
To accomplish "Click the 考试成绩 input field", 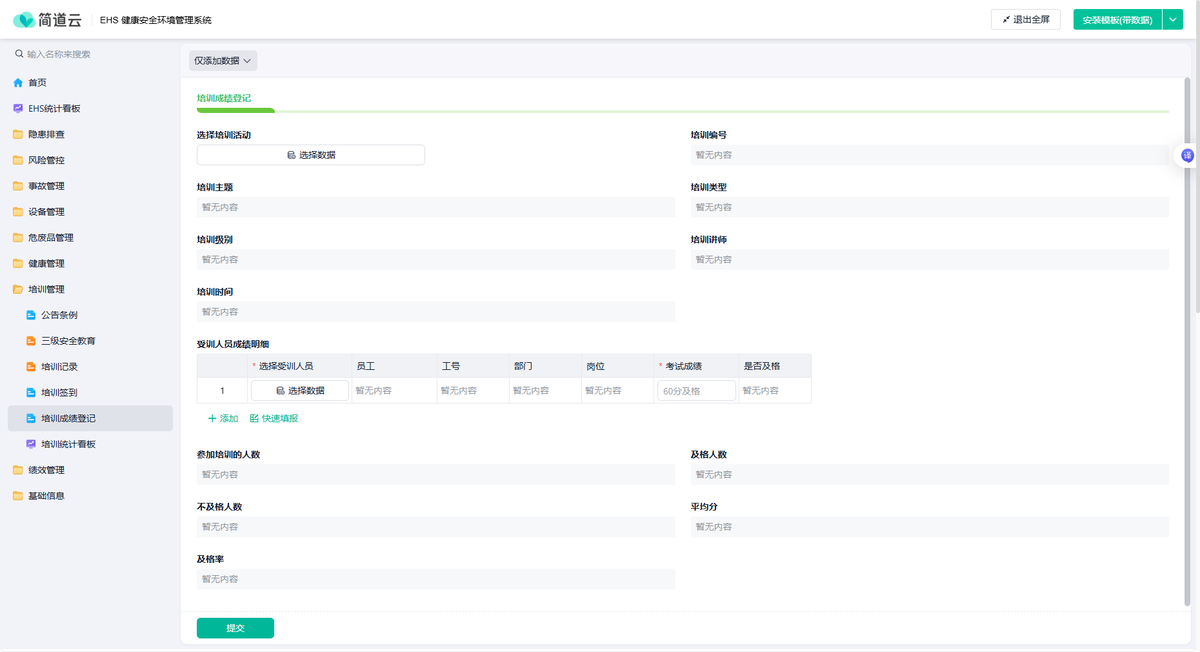I will pyautogui.click(x=697, y=391).
